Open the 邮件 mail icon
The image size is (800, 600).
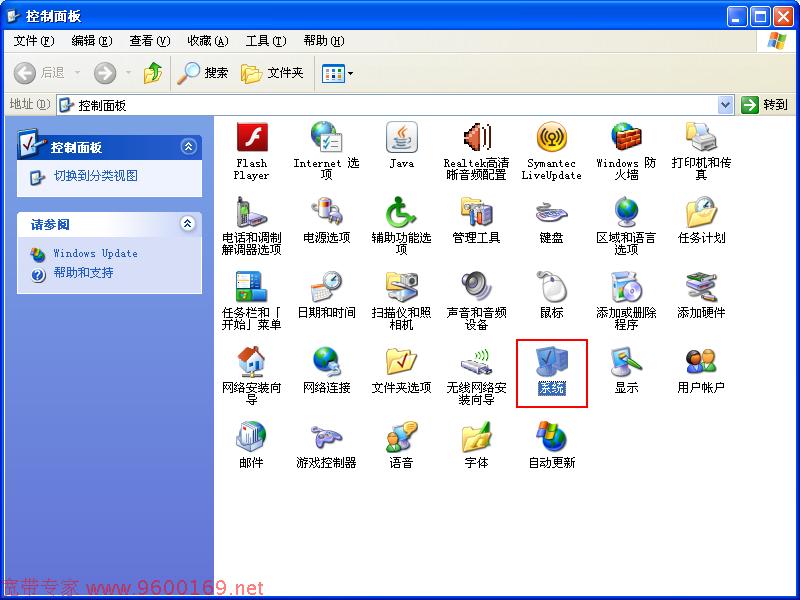click(x=252, y=445)
